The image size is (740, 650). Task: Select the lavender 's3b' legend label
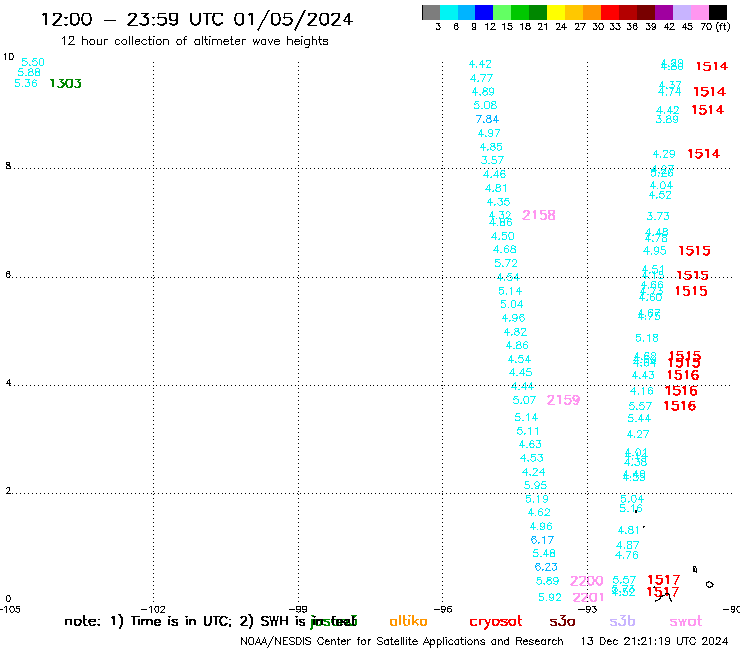coord(622,621)
